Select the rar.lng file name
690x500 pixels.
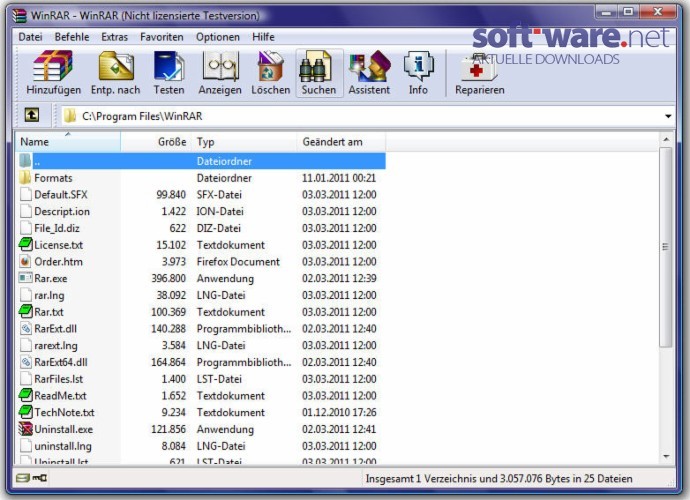pos(49,295)
